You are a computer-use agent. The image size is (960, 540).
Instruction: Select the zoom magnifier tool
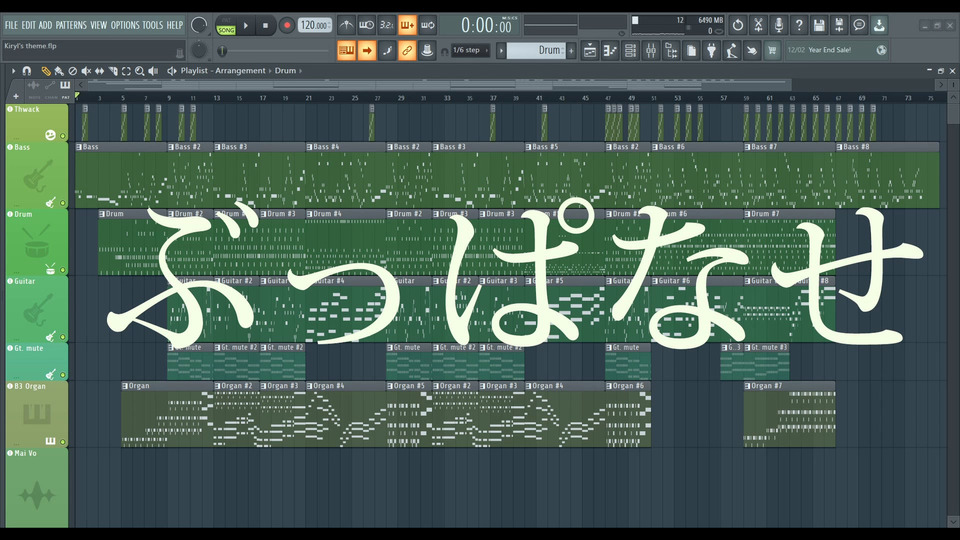(x=140, y=71)
